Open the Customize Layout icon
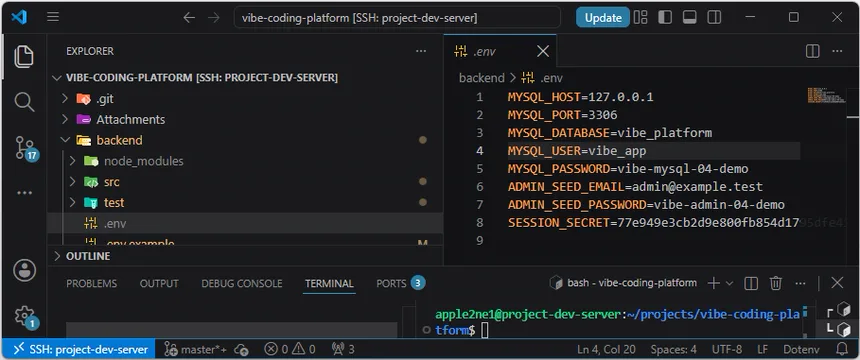 coord(640,18)
